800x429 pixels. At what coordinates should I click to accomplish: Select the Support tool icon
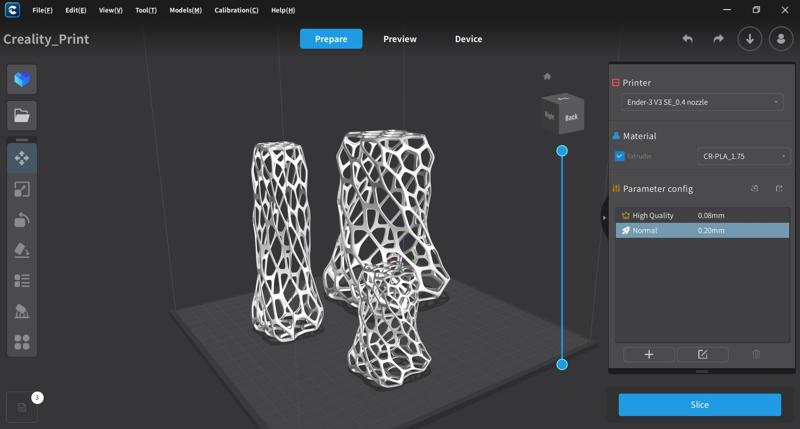pyautogui.click(x=22, y=311)
